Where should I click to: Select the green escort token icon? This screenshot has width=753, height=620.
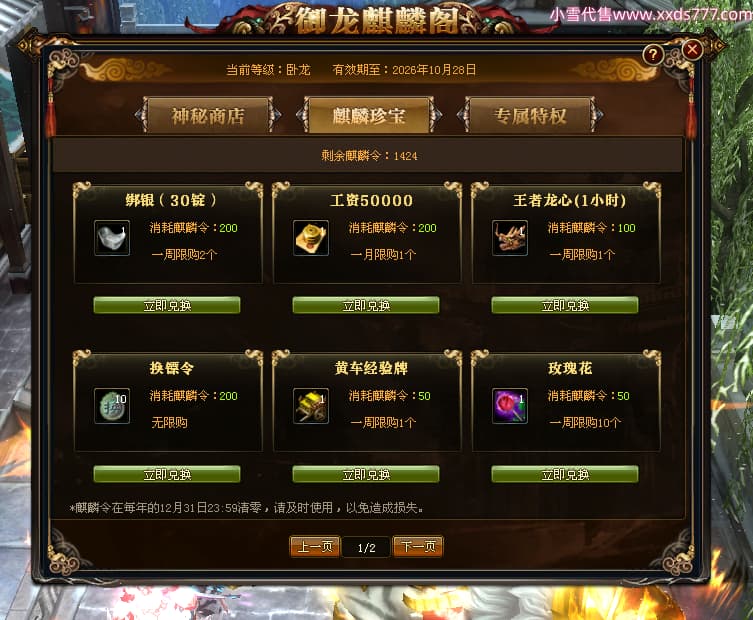[112, 406]
